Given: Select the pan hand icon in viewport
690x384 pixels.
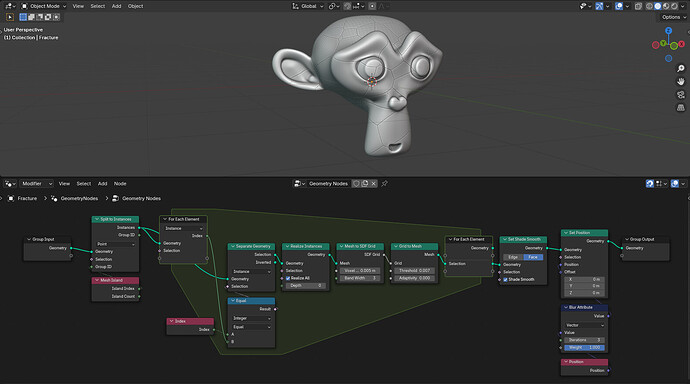Looking at the screenshot, I should (681, 82).
